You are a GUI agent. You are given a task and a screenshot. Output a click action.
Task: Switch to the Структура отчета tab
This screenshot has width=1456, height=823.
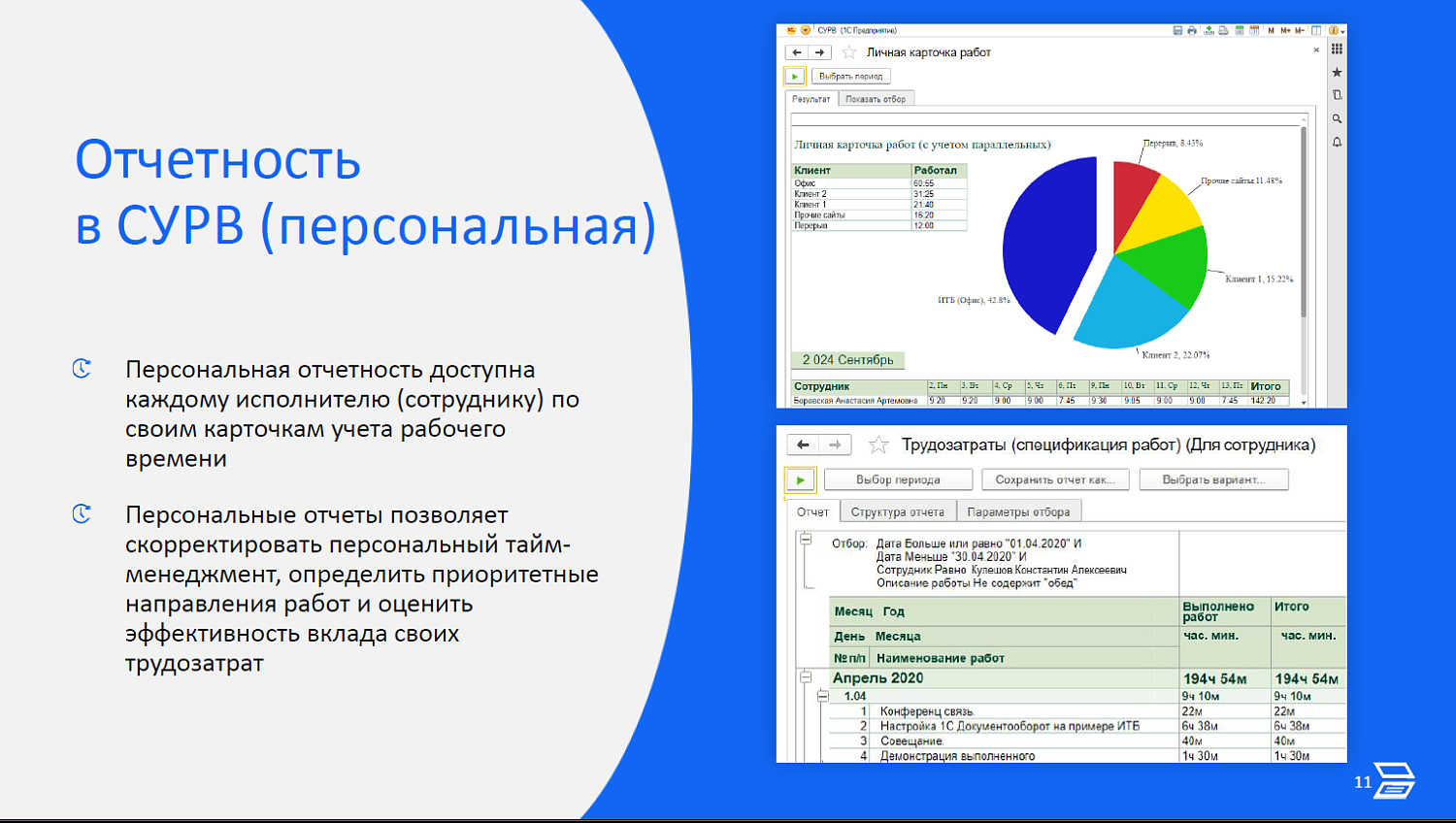pyautogui.click(x=898, y=511)
